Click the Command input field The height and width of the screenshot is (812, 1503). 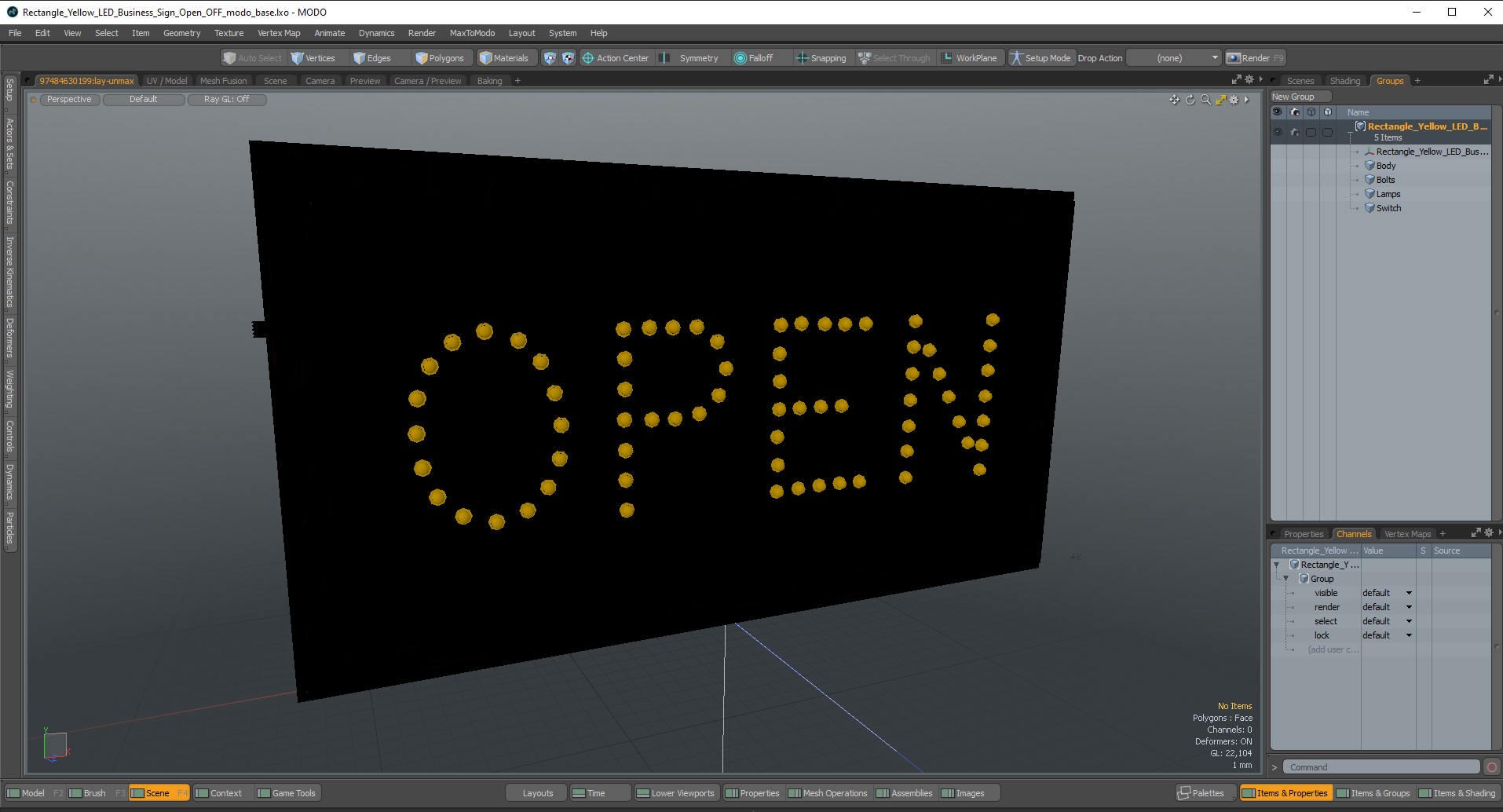1380,767
